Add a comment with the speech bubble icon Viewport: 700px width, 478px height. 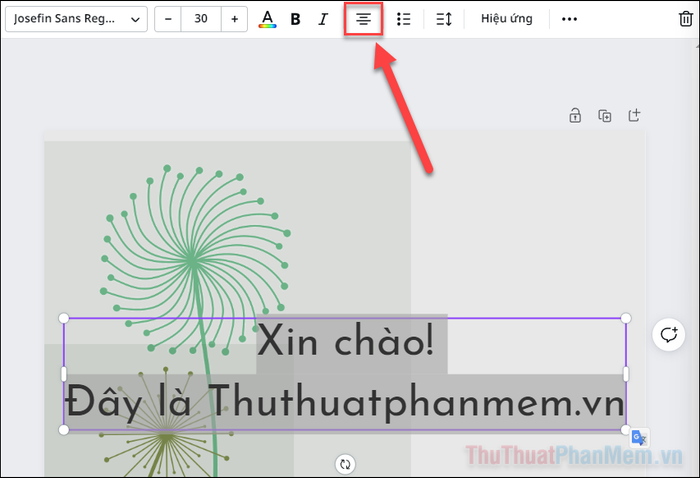(668, 334)
